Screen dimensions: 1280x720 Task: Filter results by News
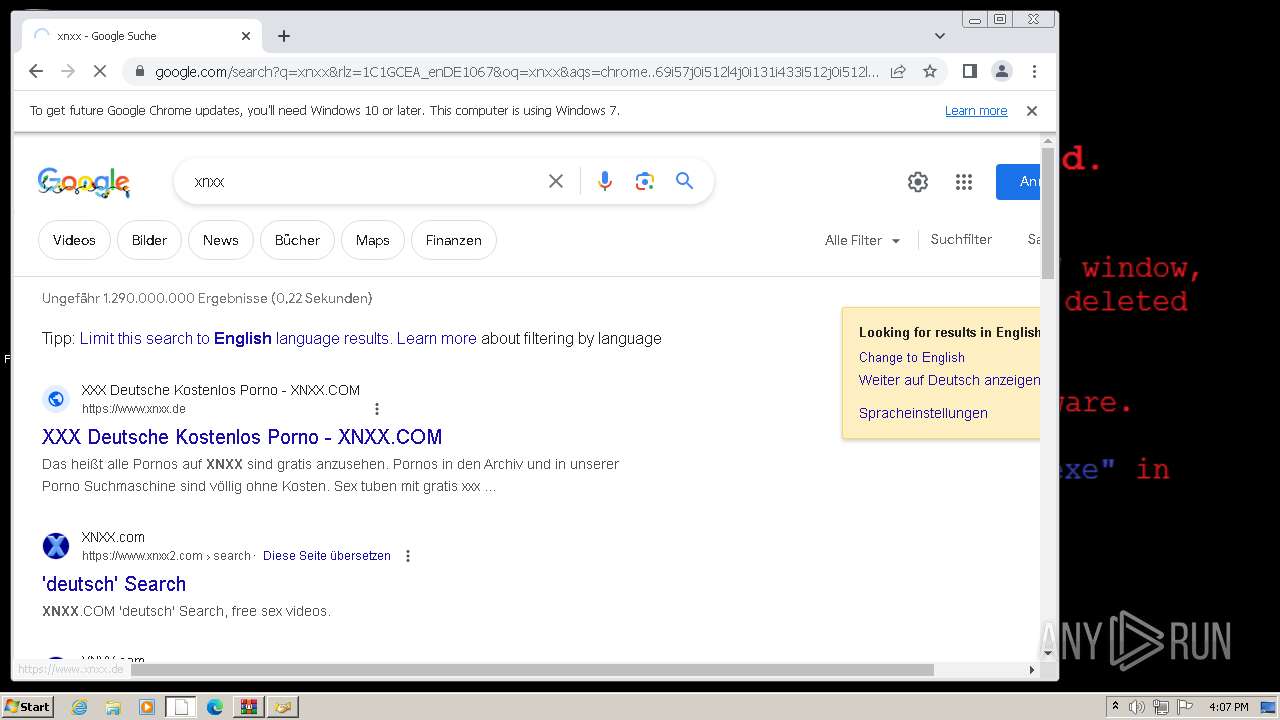point(220,240)
